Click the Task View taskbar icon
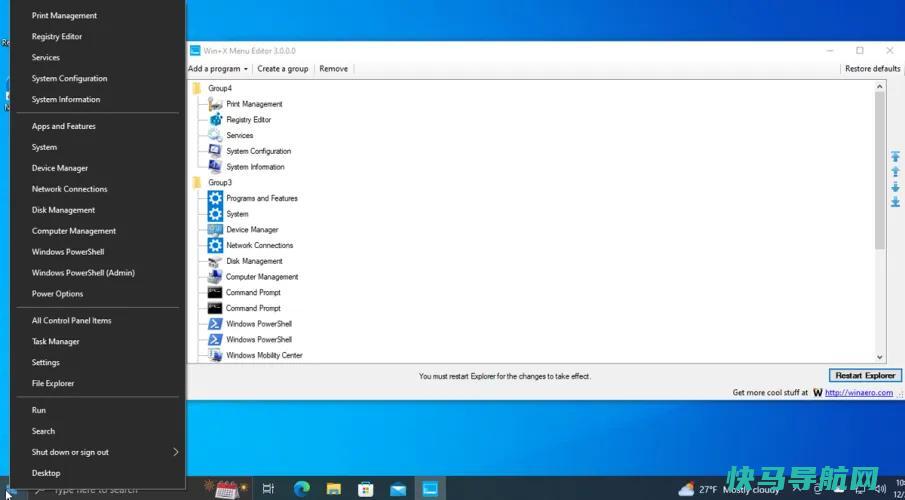This screenshot has width=905, height=500. [x=268, y=489]
